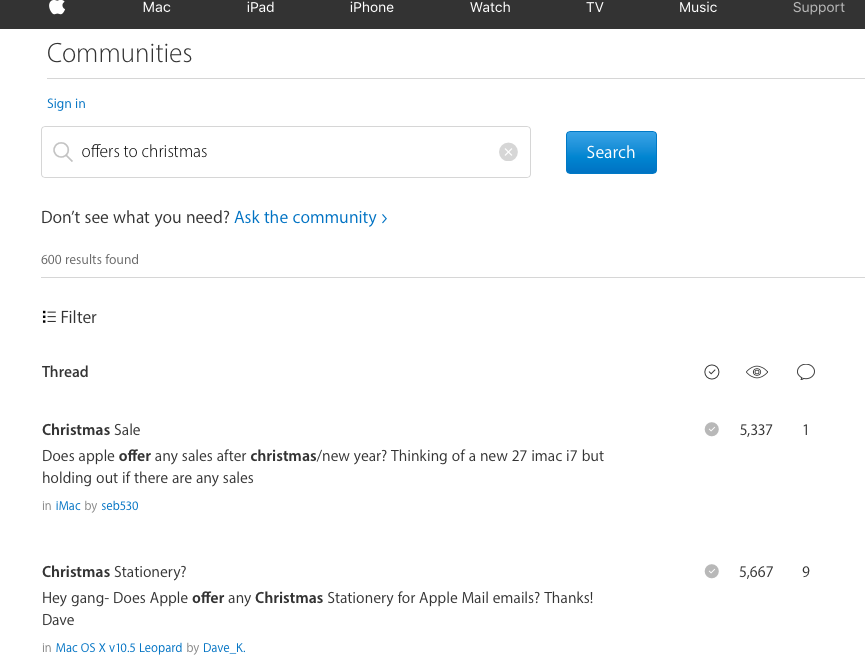Open the Christmas Sale thread title
The image size is (865, 666).
[91, 430]
